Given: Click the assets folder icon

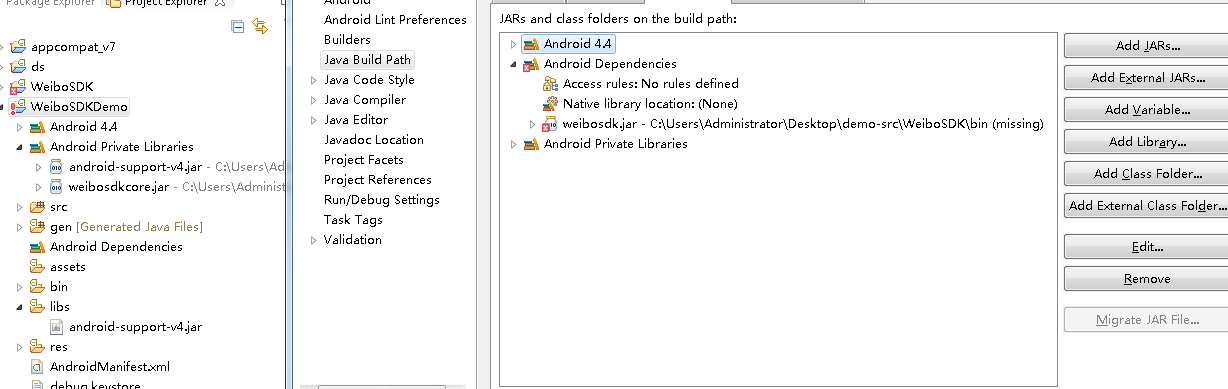Looking at the screenshot, I should pyautogui.click(x=37, y=267).
